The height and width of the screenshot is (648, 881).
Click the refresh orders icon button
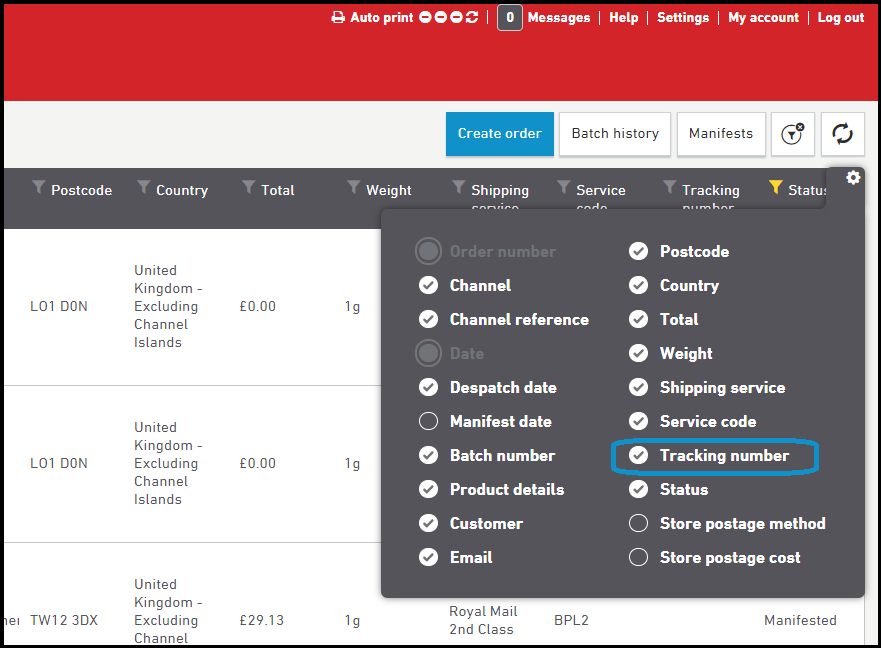[842, 134]
